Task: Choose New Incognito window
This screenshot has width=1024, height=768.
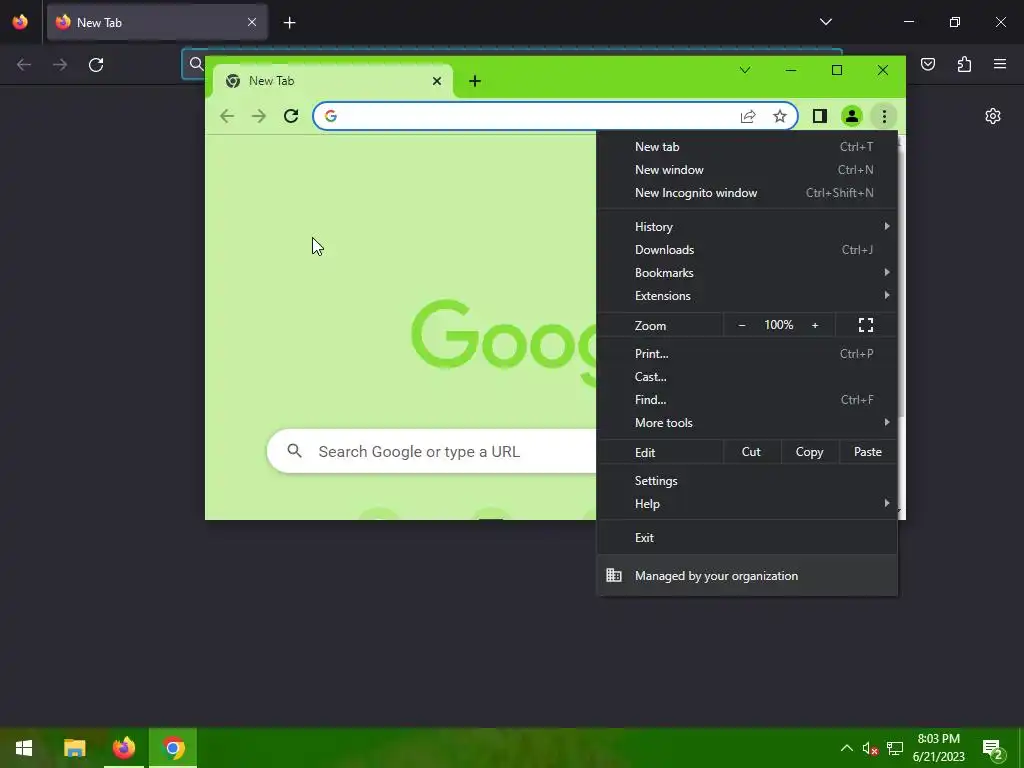Action: pyautogui.click(x=747, y=193)
